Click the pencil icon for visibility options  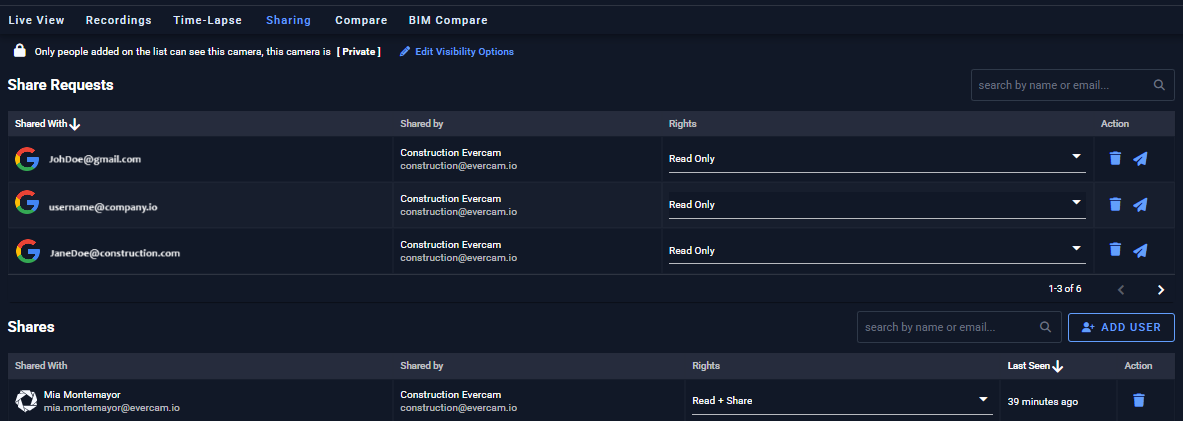tap(405, 51)
